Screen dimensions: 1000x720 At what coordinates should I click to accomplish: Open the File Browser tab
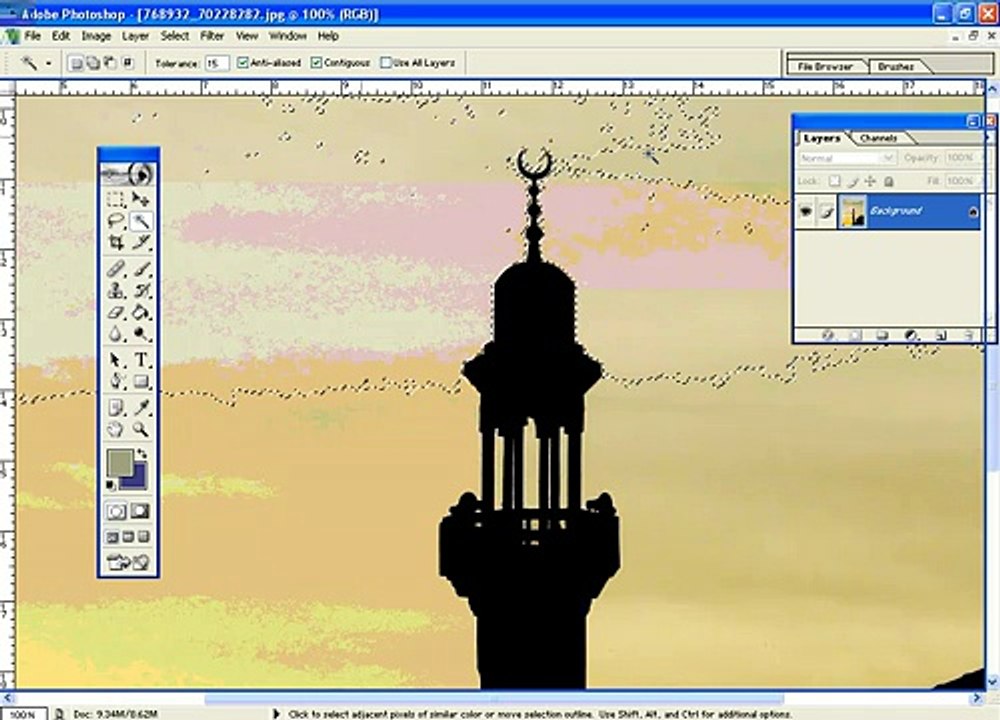825,66
